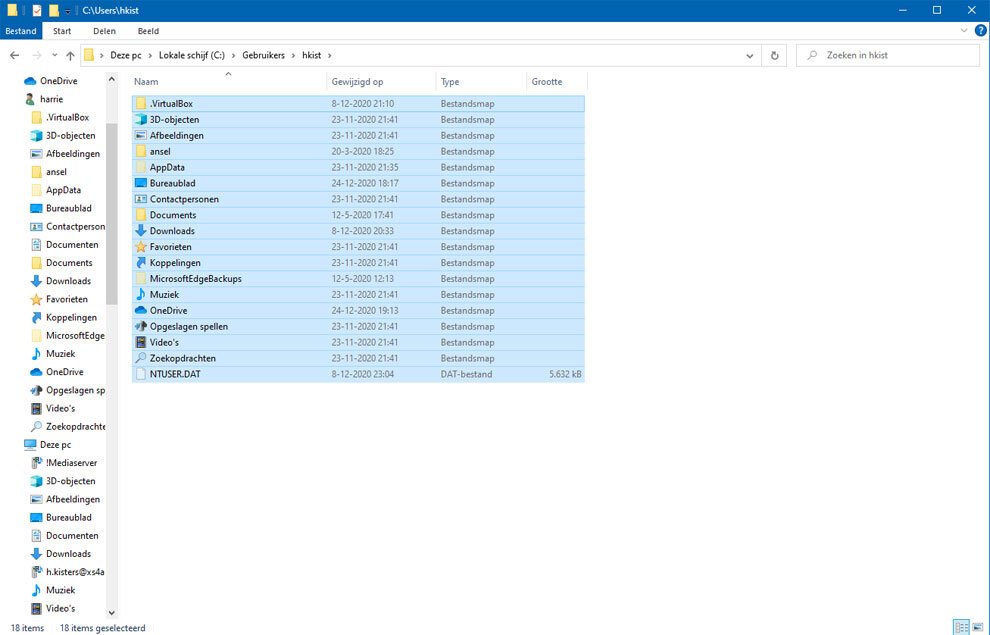Open the Delen ribbon tab
The image size is (990, 635).
coord(104,31)
